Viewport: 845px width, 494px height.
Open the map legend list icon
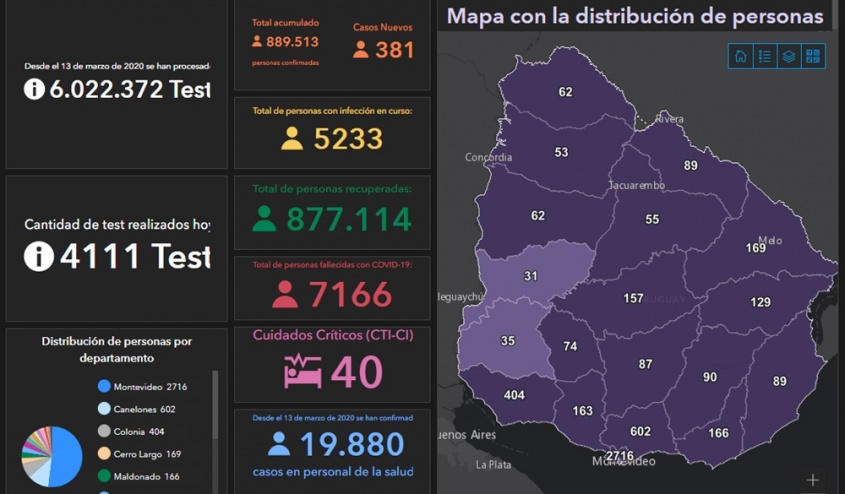(x=765, y=56)
